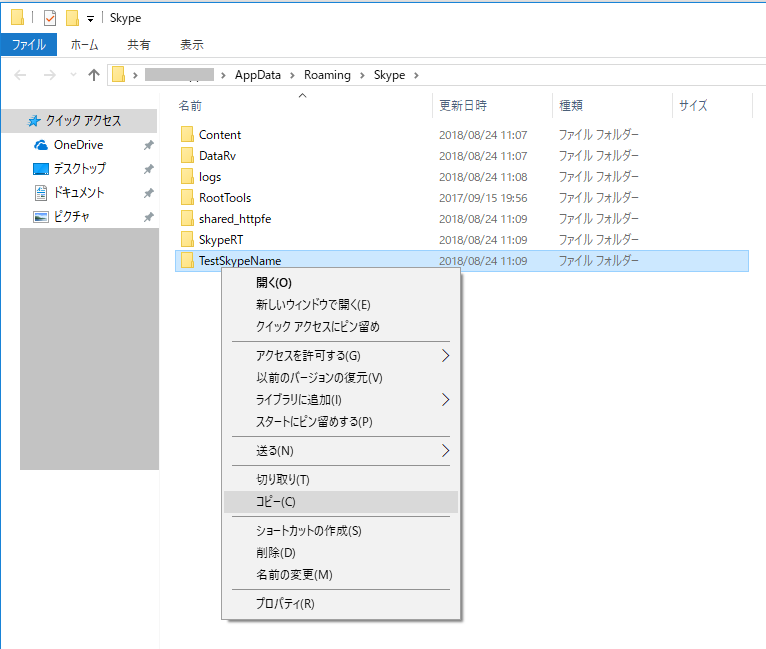Click the RootTools folder icon

click(187, 197)
